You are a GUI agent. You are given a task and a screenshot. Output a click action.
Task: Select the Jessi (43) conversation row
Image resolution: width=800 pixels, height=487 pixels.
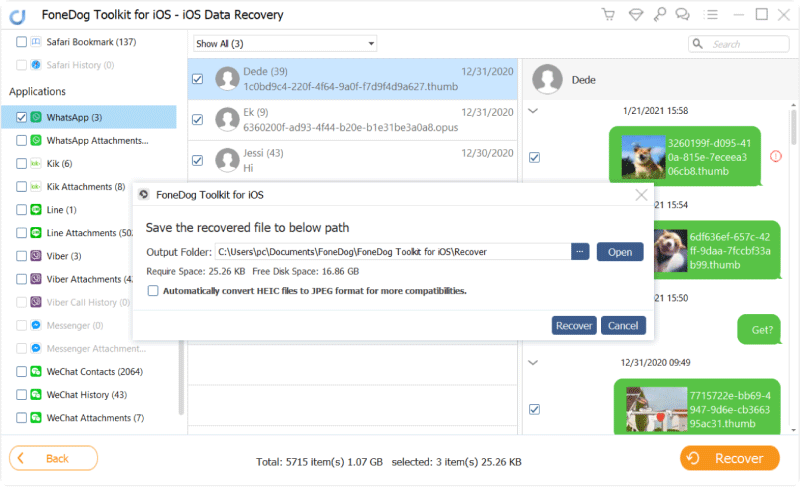353,160
